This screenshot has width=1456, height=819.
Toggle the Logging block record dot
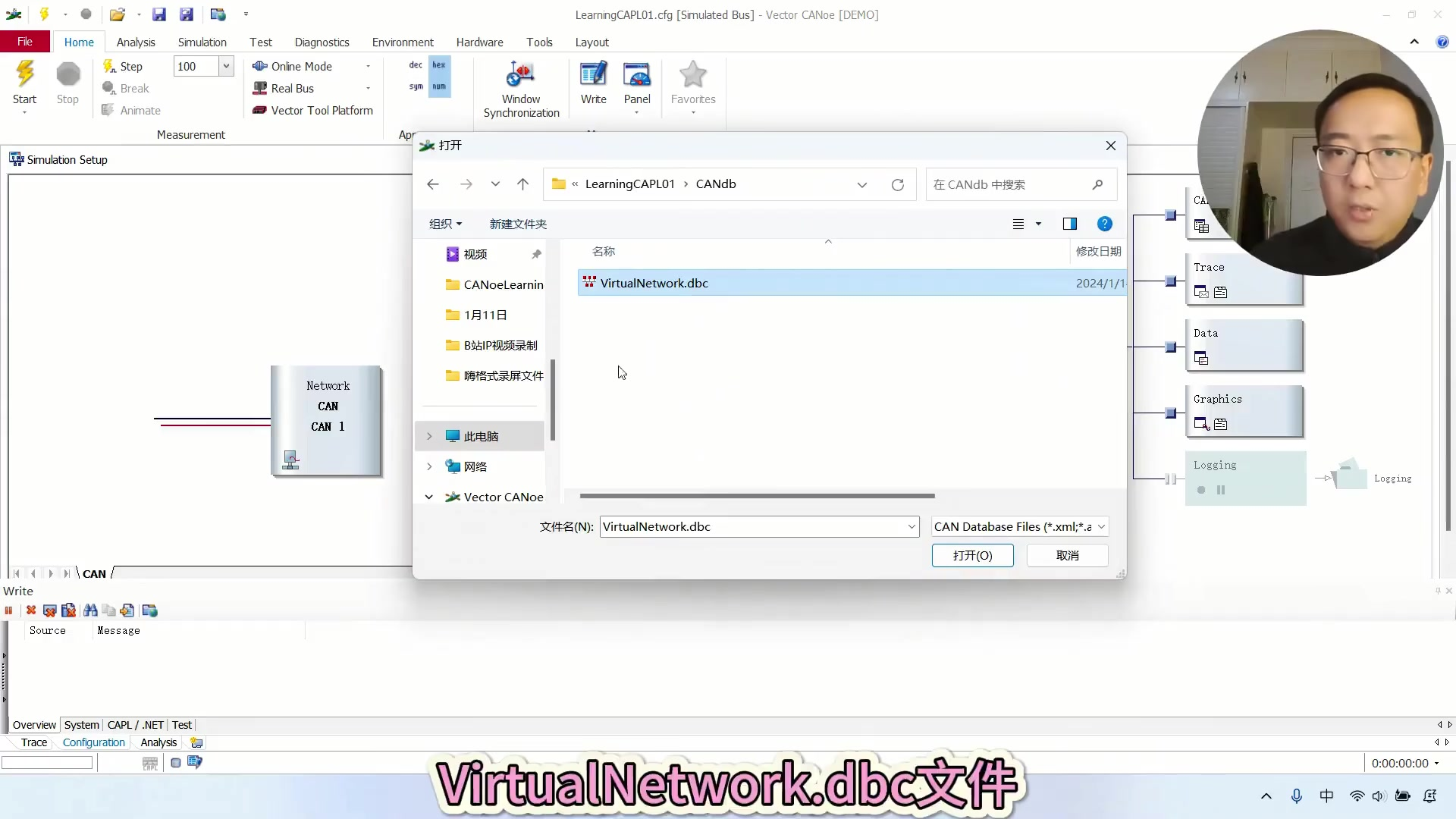(1201, 490)
